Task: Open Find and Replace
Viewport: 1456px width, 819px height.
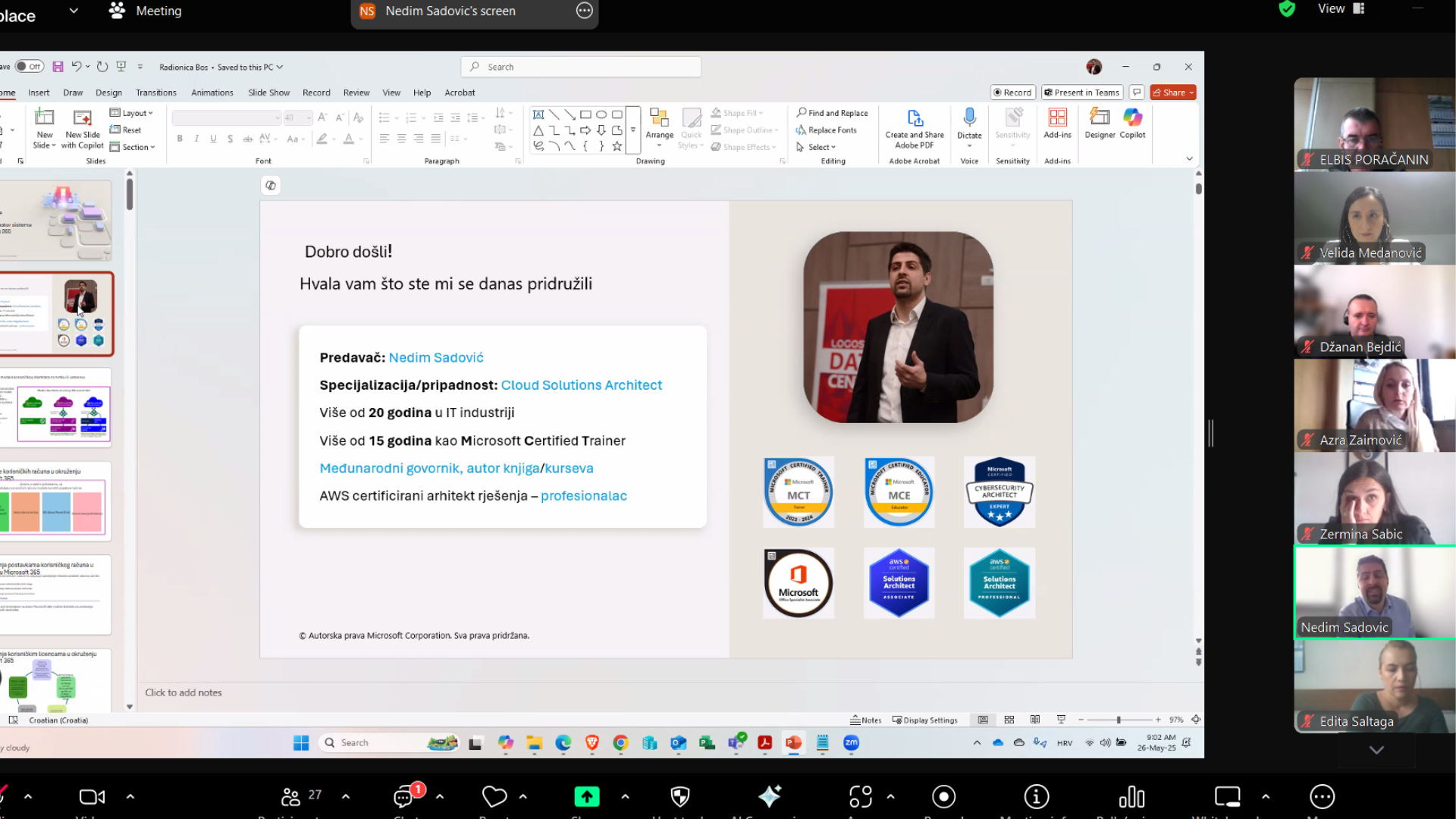Action: point(832,113)
